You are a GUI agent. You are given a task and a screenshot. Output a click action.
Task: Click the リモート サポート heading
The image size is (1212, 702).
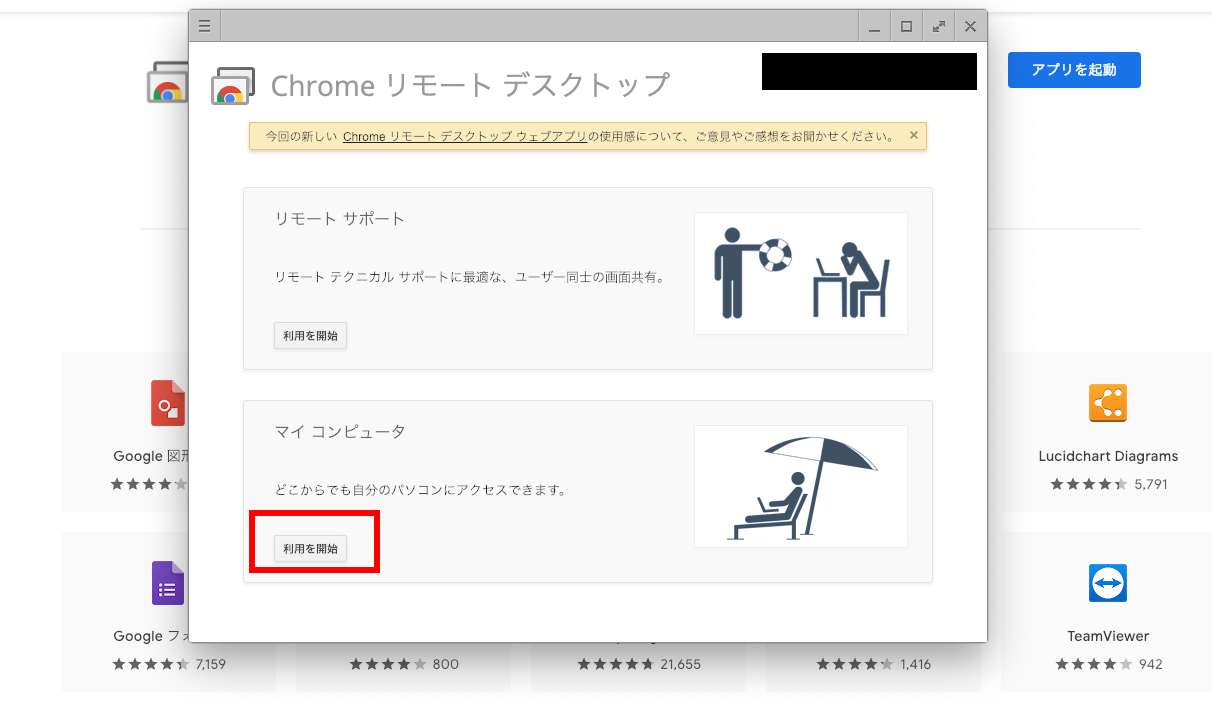click(x=340, y=218)
